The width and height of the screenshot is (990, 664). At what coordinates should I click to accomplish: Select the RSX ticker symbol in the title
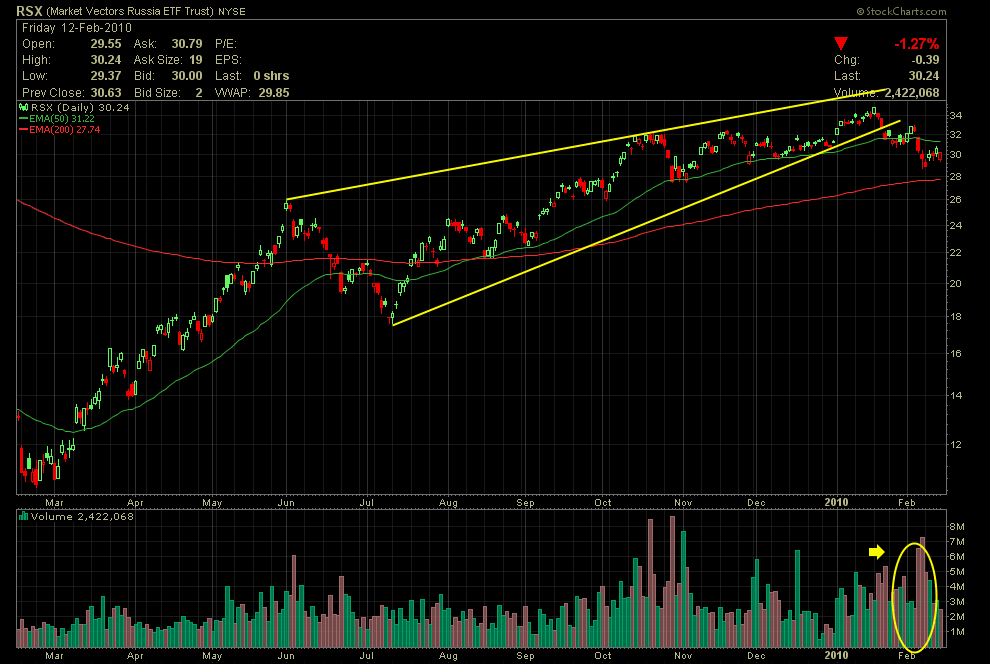click(29, 11)
